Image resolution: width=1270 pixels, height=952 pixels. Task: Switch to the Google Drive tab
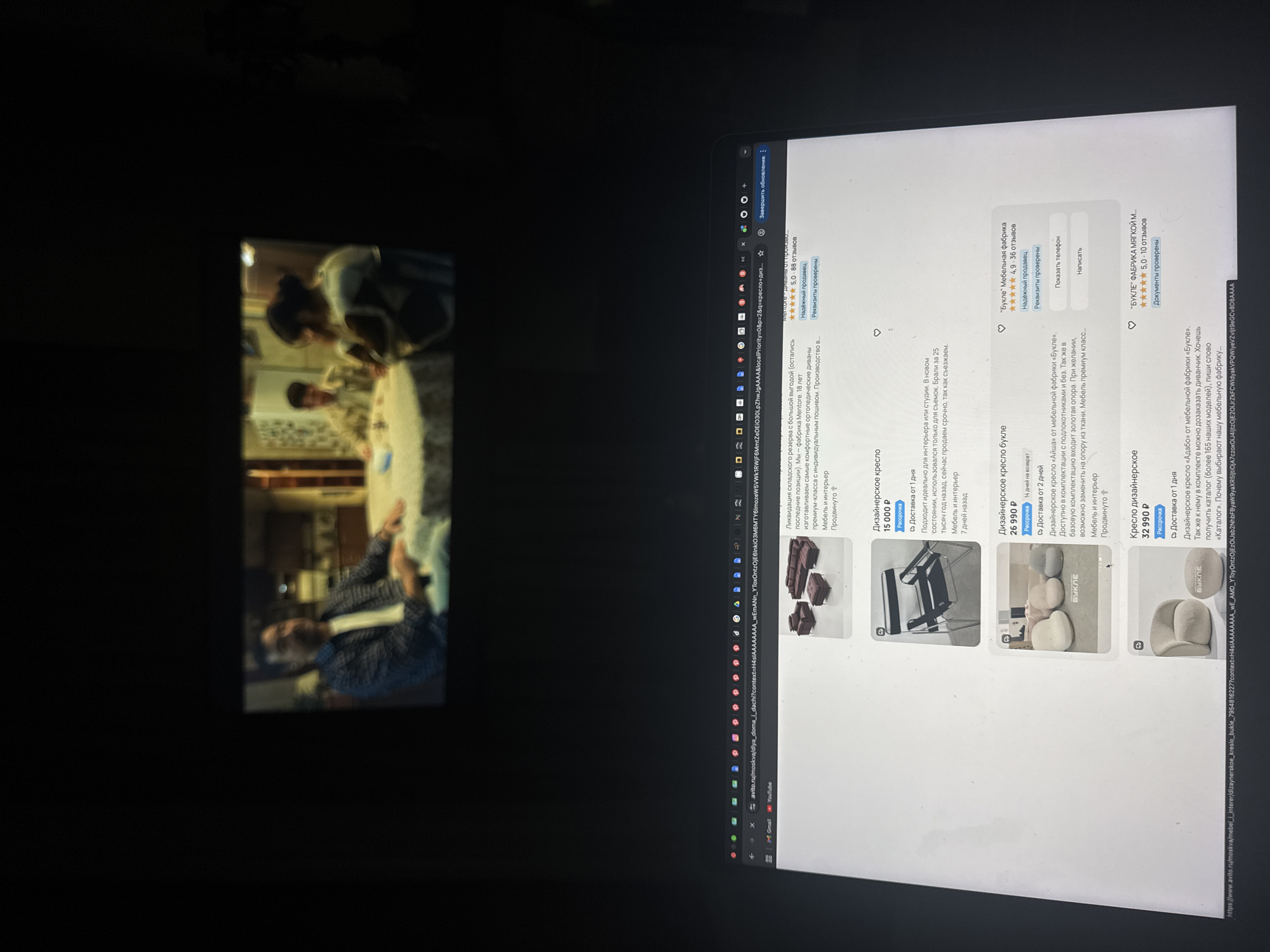[x=737, y=604]
